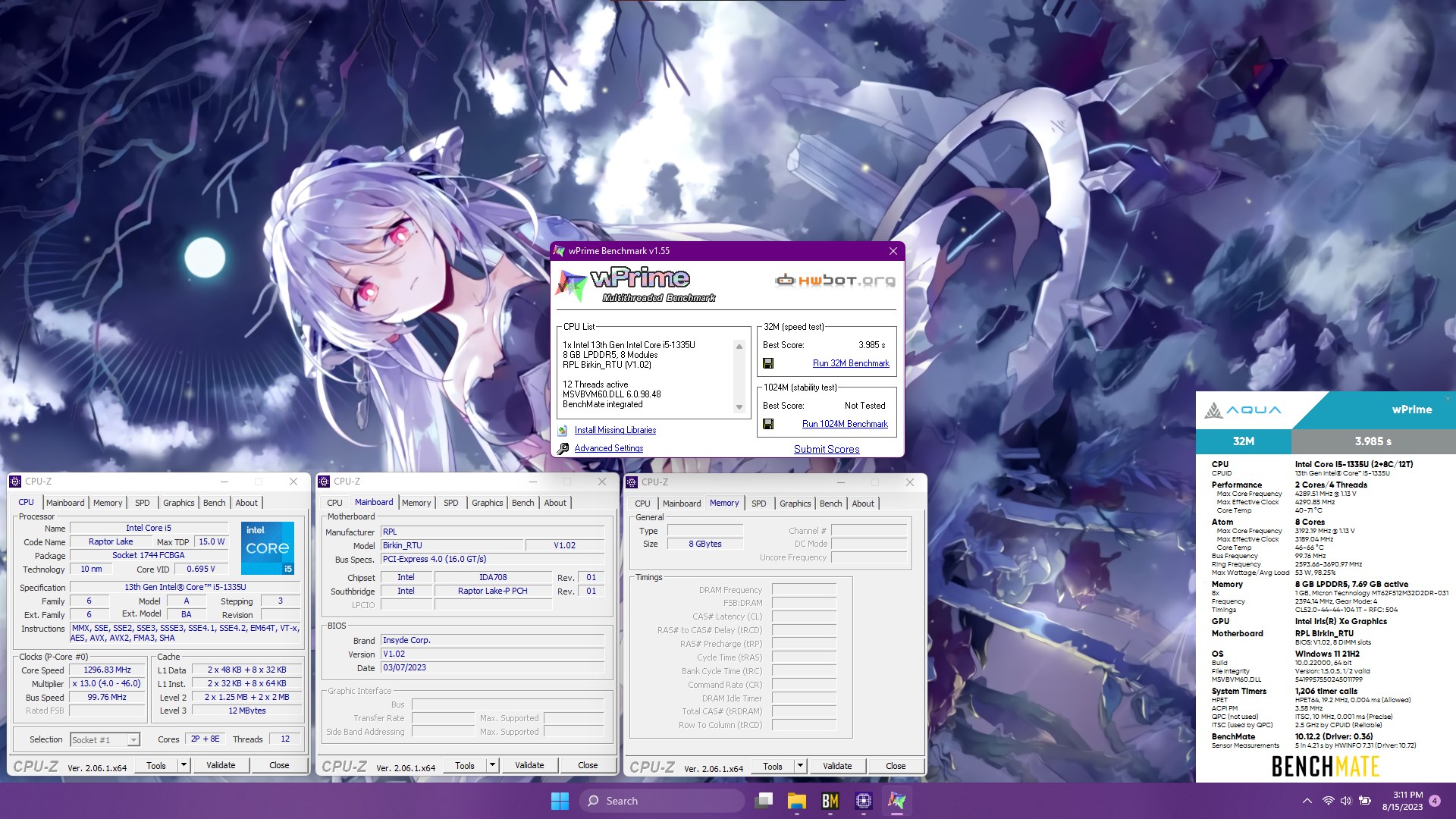
Task: Click the Specification field 13th Gen i5-1335U
Action: 185,587
